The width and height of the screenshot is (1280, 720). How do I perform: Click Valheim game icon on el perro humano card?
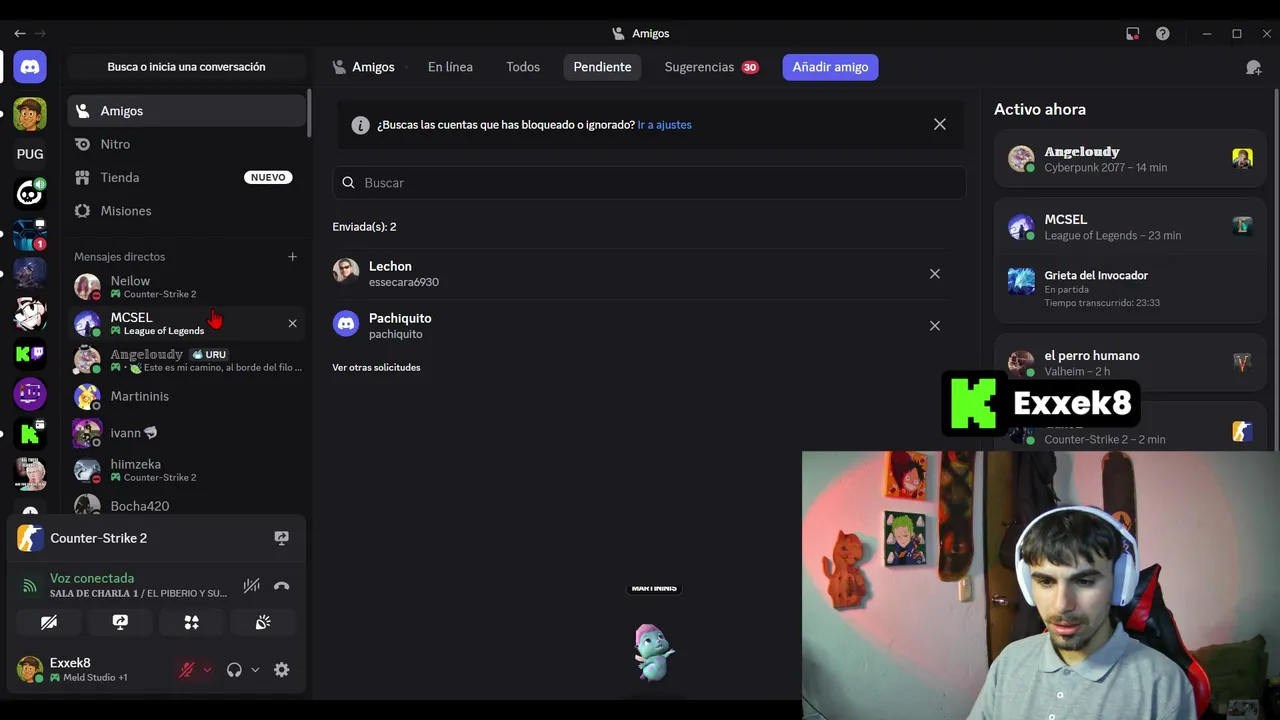(x=1242, y=362)
